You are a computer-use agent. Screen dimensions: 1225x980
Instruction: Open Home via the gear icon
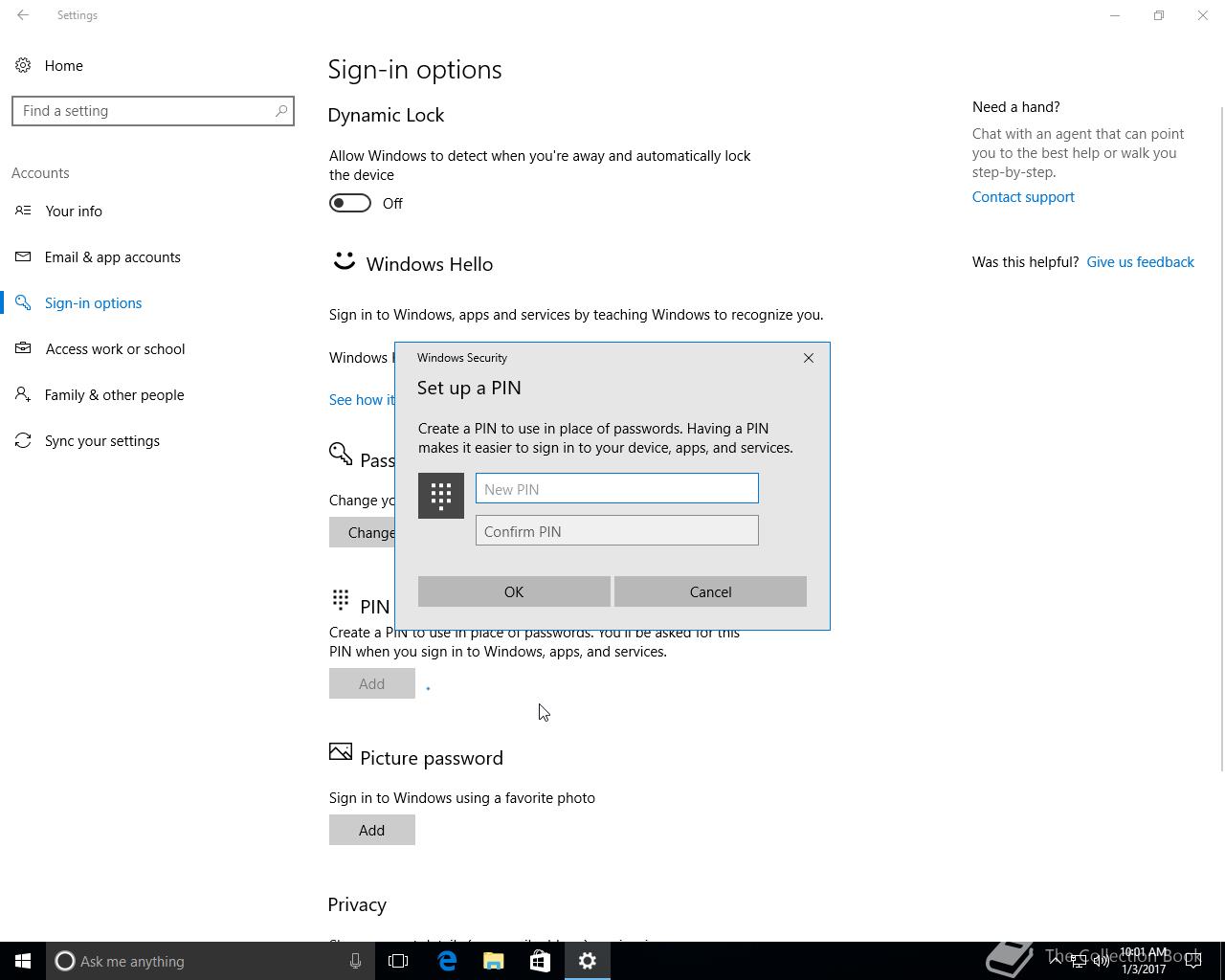tap(23, 65)
